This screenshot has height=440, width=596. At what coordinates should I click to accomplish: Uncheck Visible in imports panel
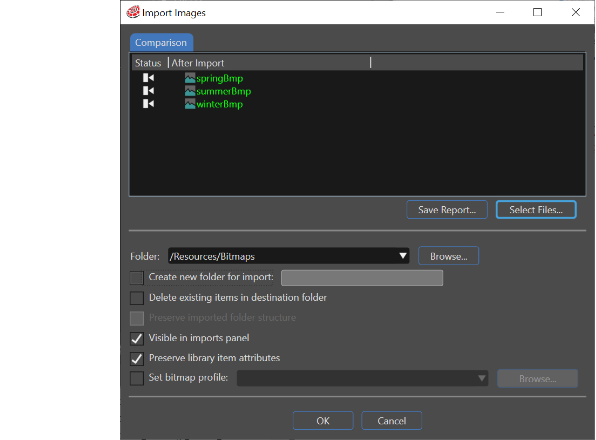pos(137,338)
